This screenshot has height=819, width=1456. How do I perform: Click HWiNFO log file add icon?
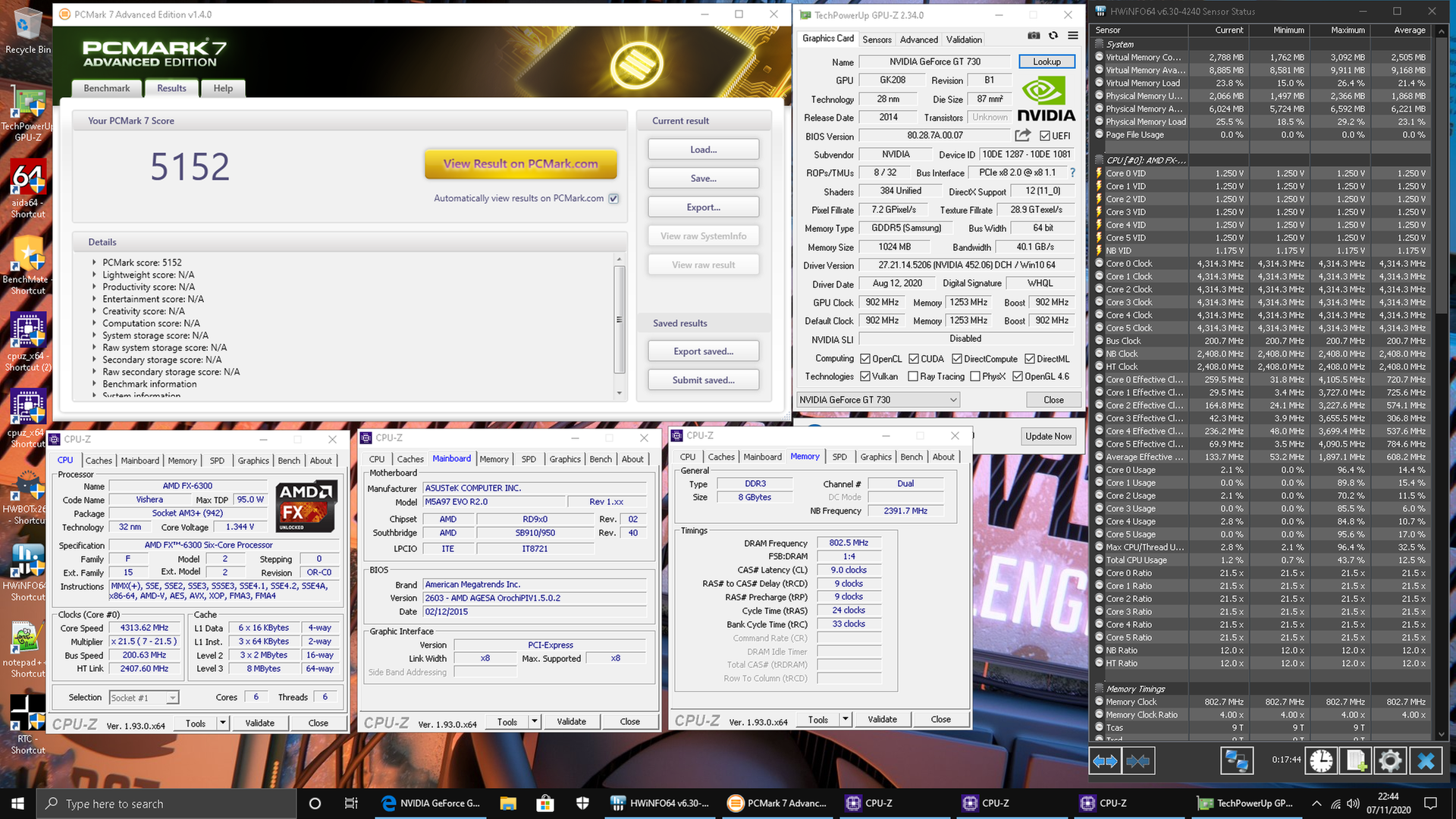(1356, 761)
